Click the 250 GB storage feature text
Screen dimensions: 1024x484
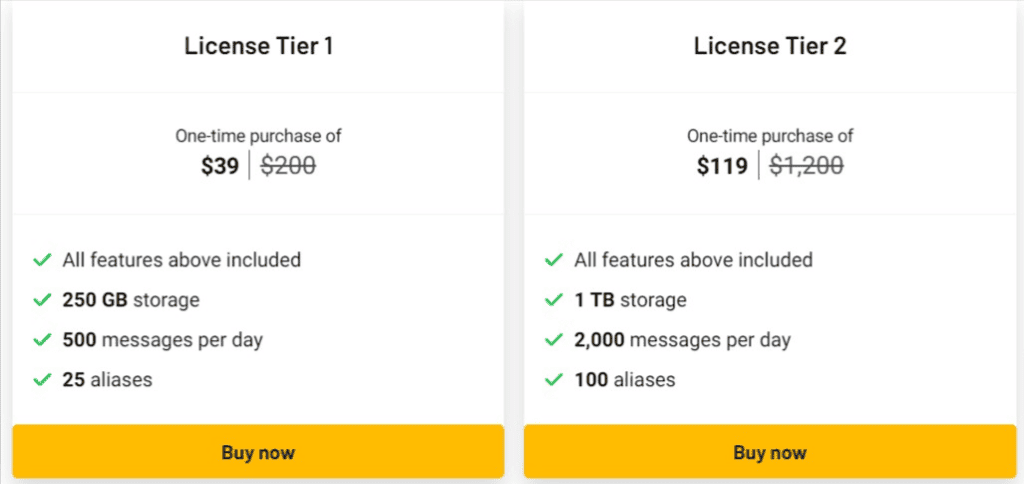click(131, 300)
